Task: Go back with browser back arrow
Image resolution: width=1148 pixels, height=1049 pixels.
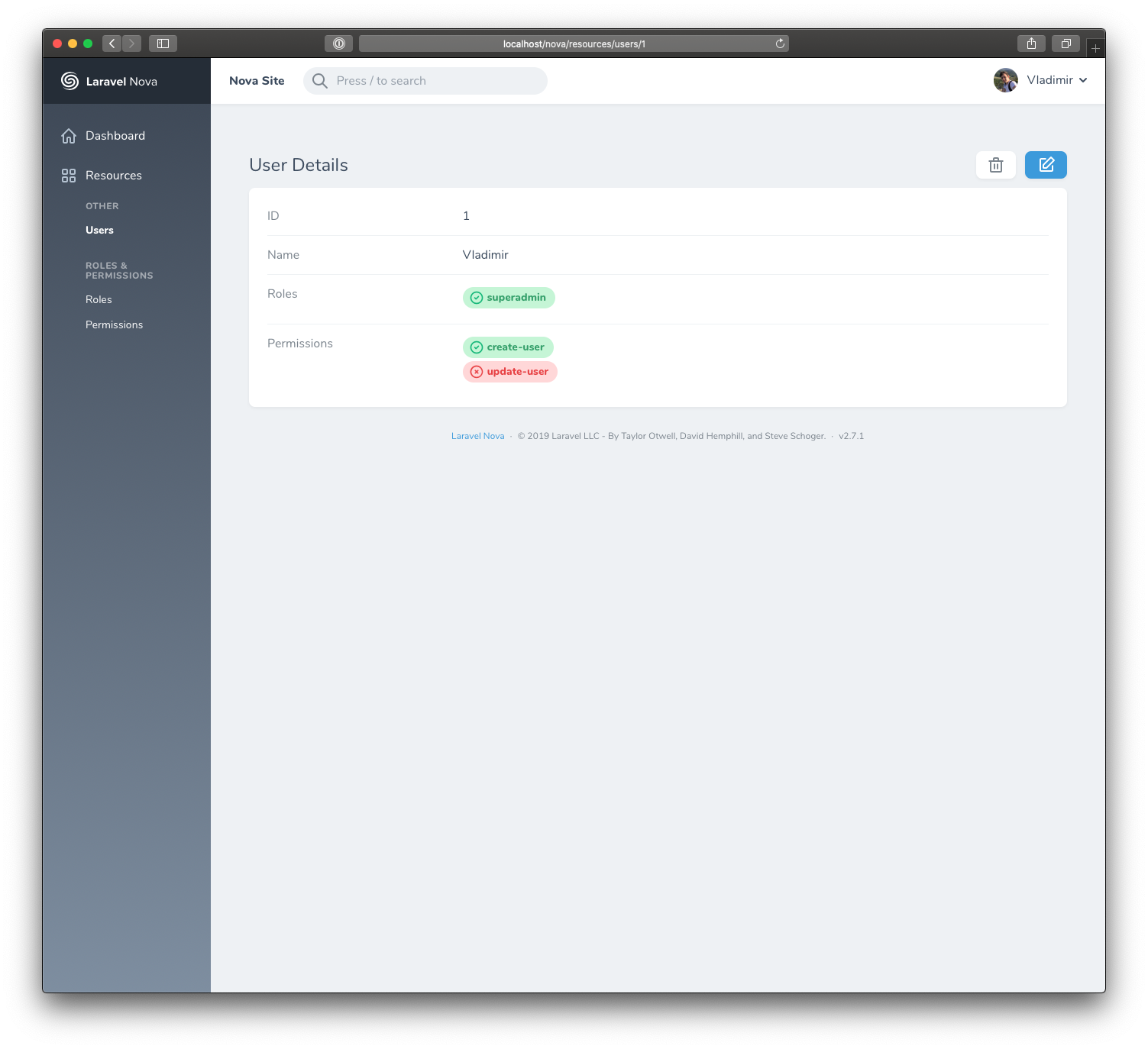Action: [112, 44]
